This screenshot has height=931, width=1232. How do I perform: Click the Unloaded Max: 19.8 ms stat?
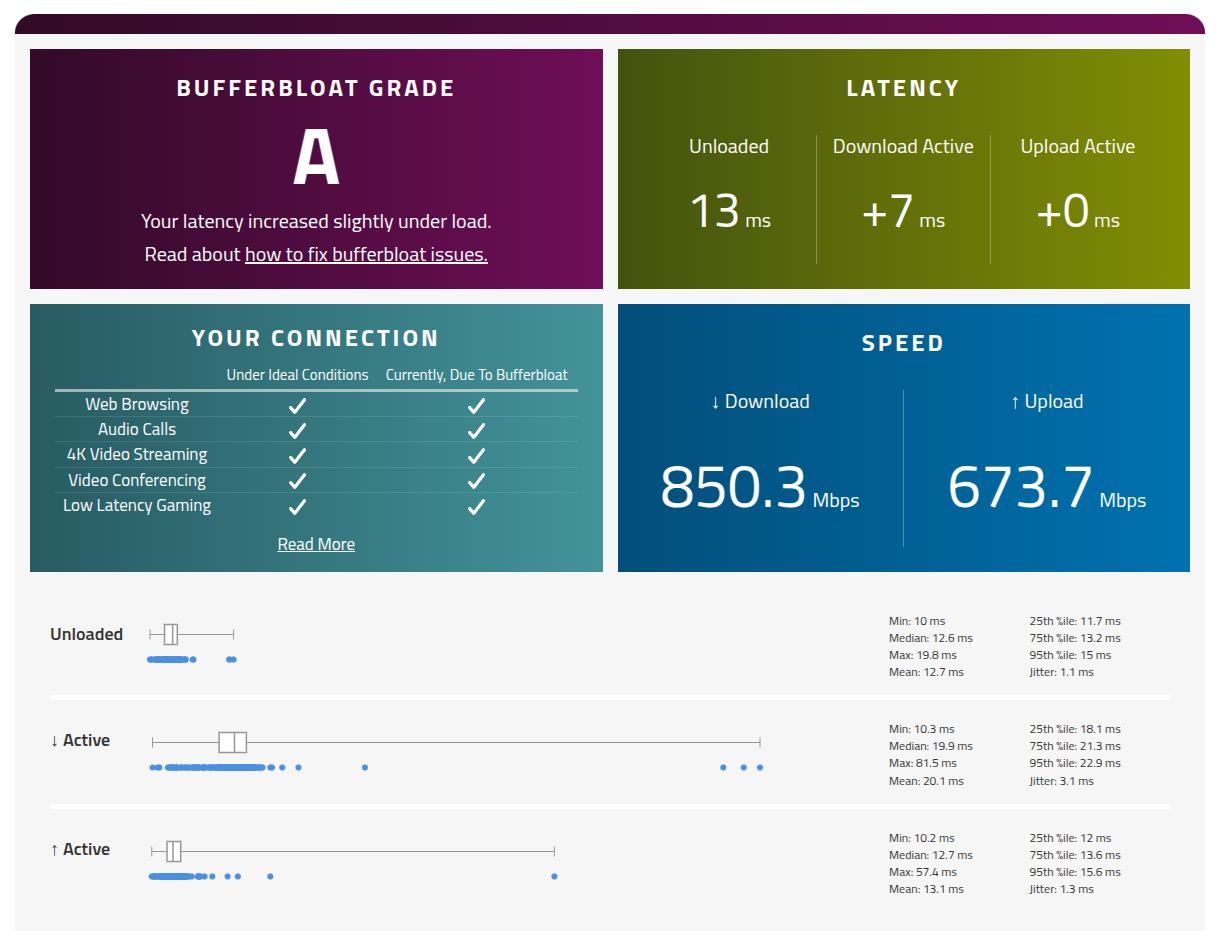(x=925, y=655)
